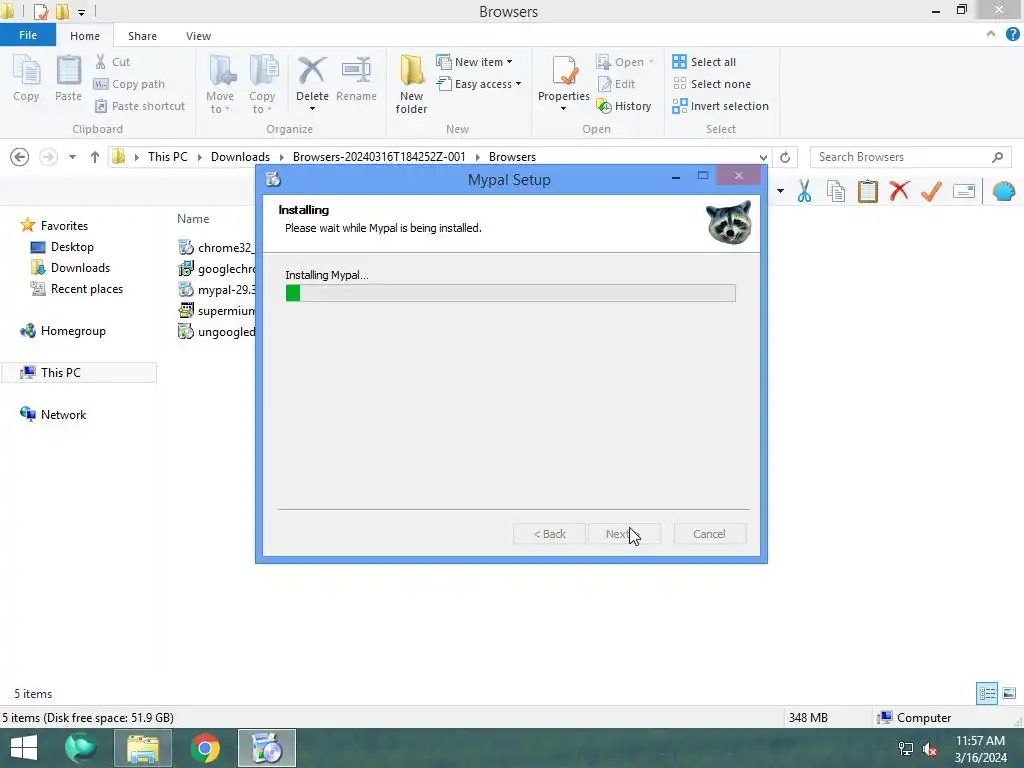Screen dimensions: 1024x768
Task: Click Select none in the ribbon
Action: pyautogui.click(x=712, y=84)
